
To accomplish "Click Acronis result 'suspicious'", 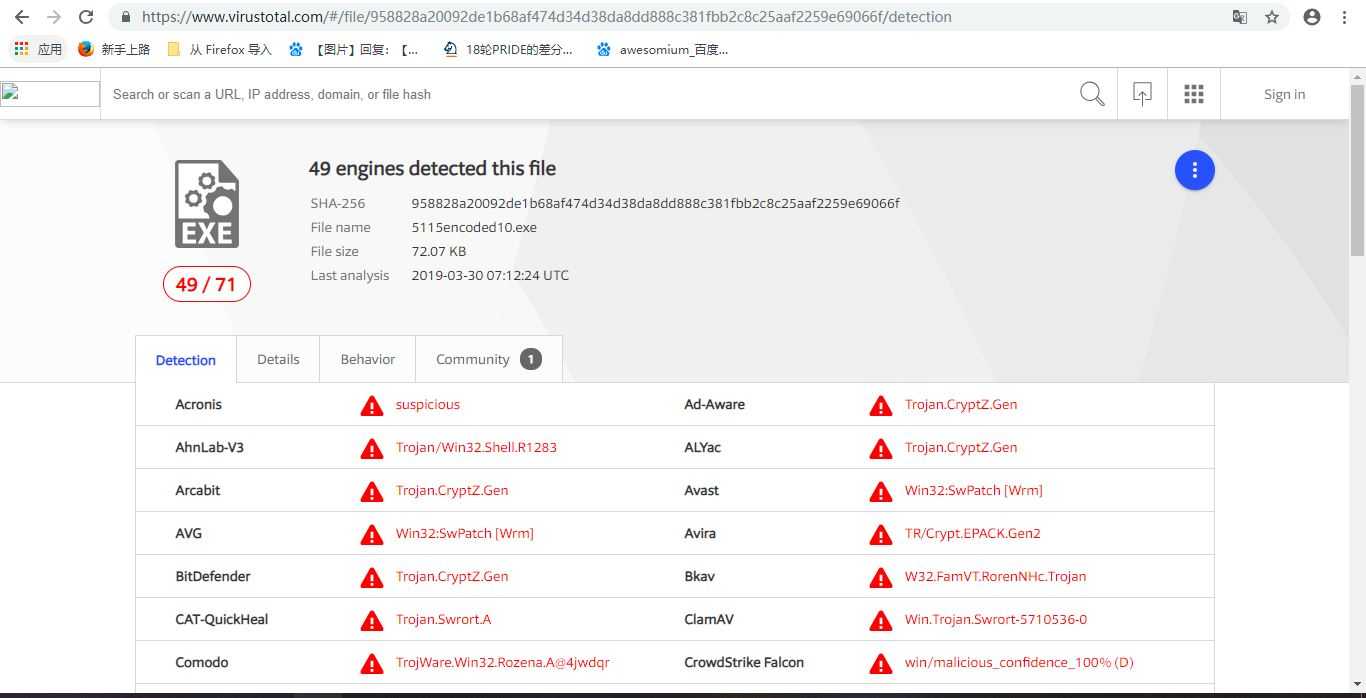I will coord(428,404).
